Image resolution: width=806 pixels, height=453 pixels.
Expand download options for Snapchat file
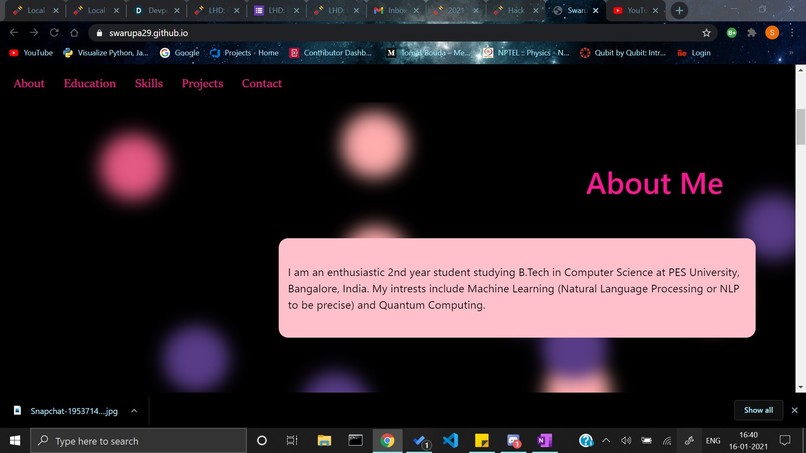134,411
